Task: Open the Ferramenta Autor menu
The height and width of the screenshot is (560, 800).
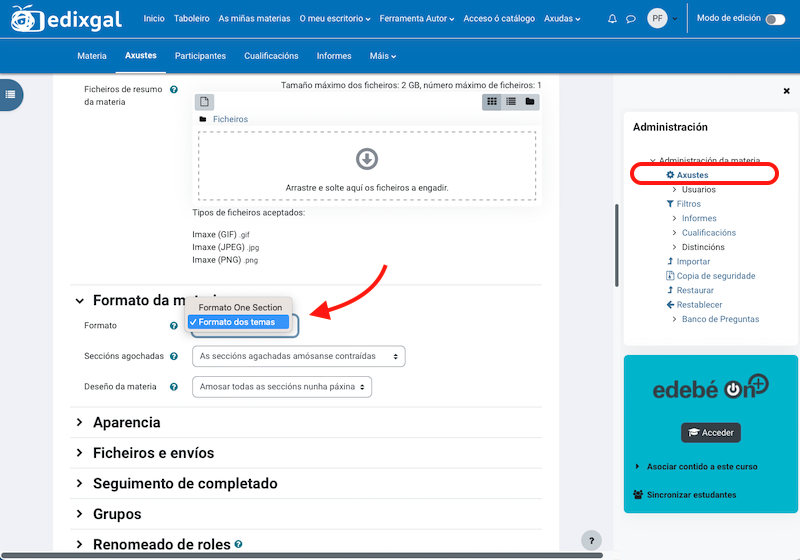Action: (416, 18)
